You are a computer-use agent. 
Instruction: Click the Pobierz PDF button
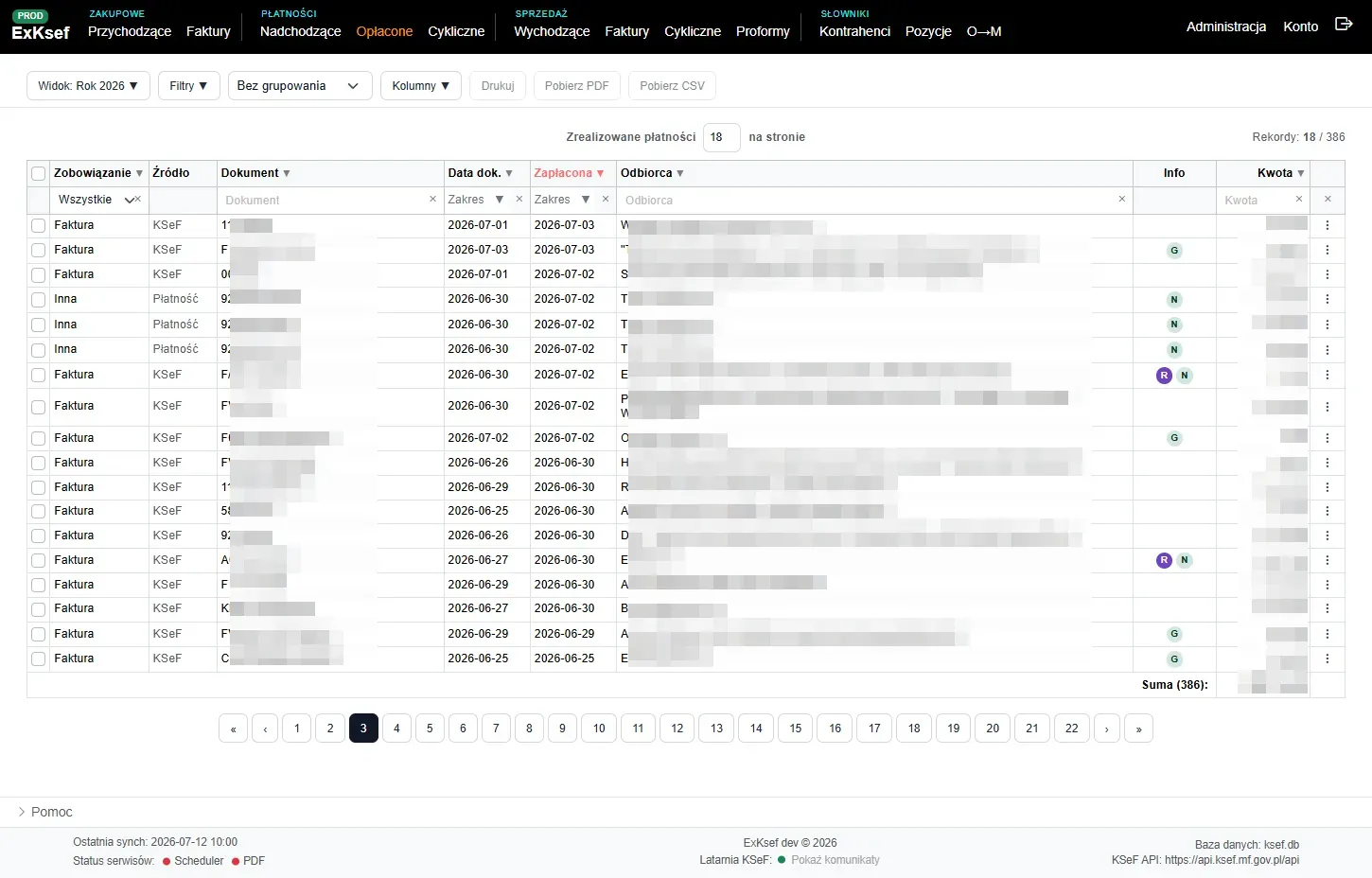coord(577,85)
